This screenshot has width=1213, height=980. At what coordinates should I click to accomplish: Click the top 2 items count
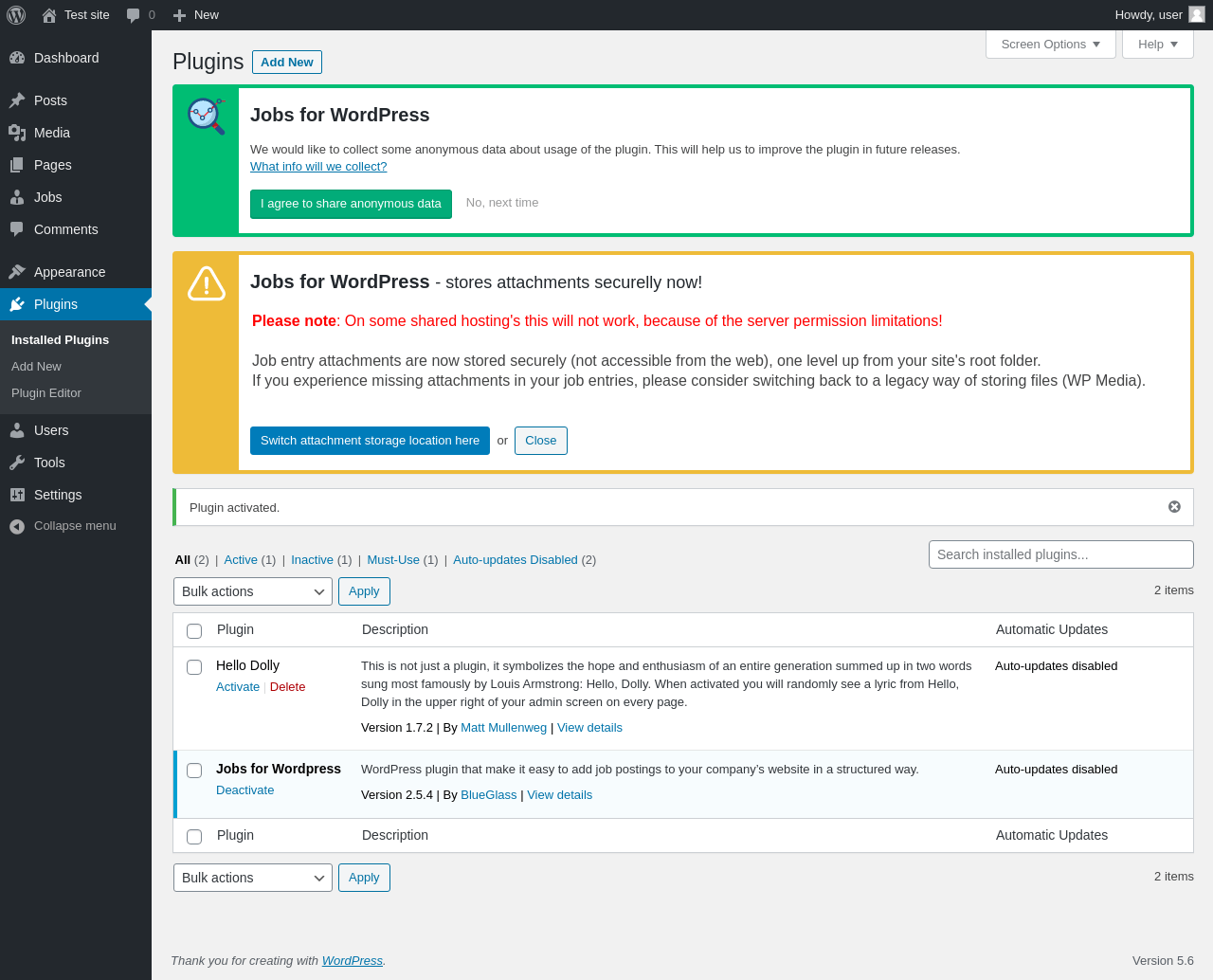coord(1174,590)
